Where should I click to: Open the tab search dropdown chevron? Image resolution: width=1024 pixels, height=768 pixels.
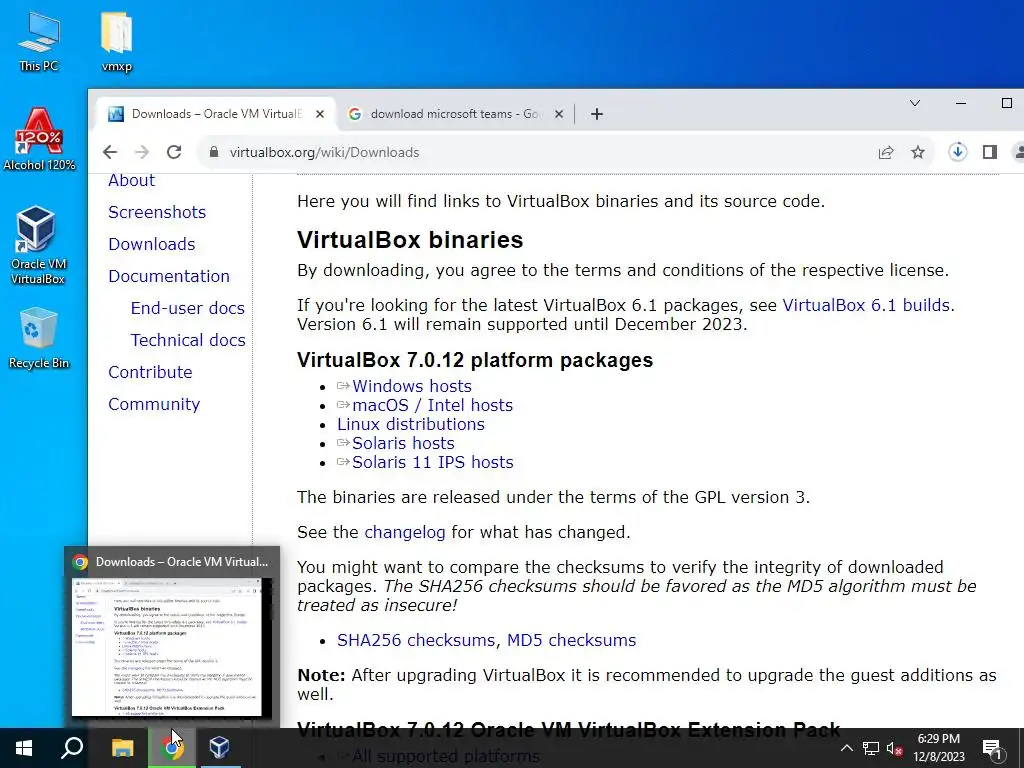pos(915,103)
